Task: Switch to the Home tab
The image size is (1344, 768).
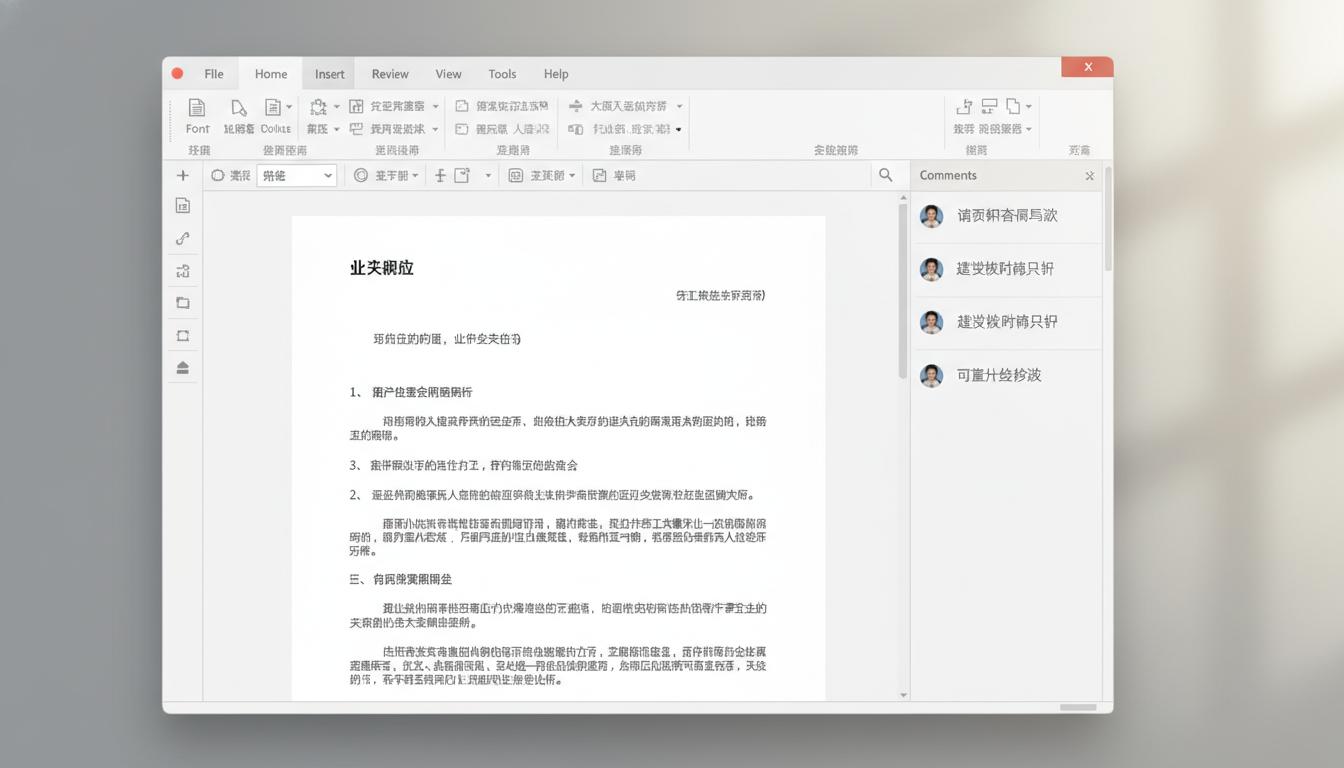Action: (271, 74)
